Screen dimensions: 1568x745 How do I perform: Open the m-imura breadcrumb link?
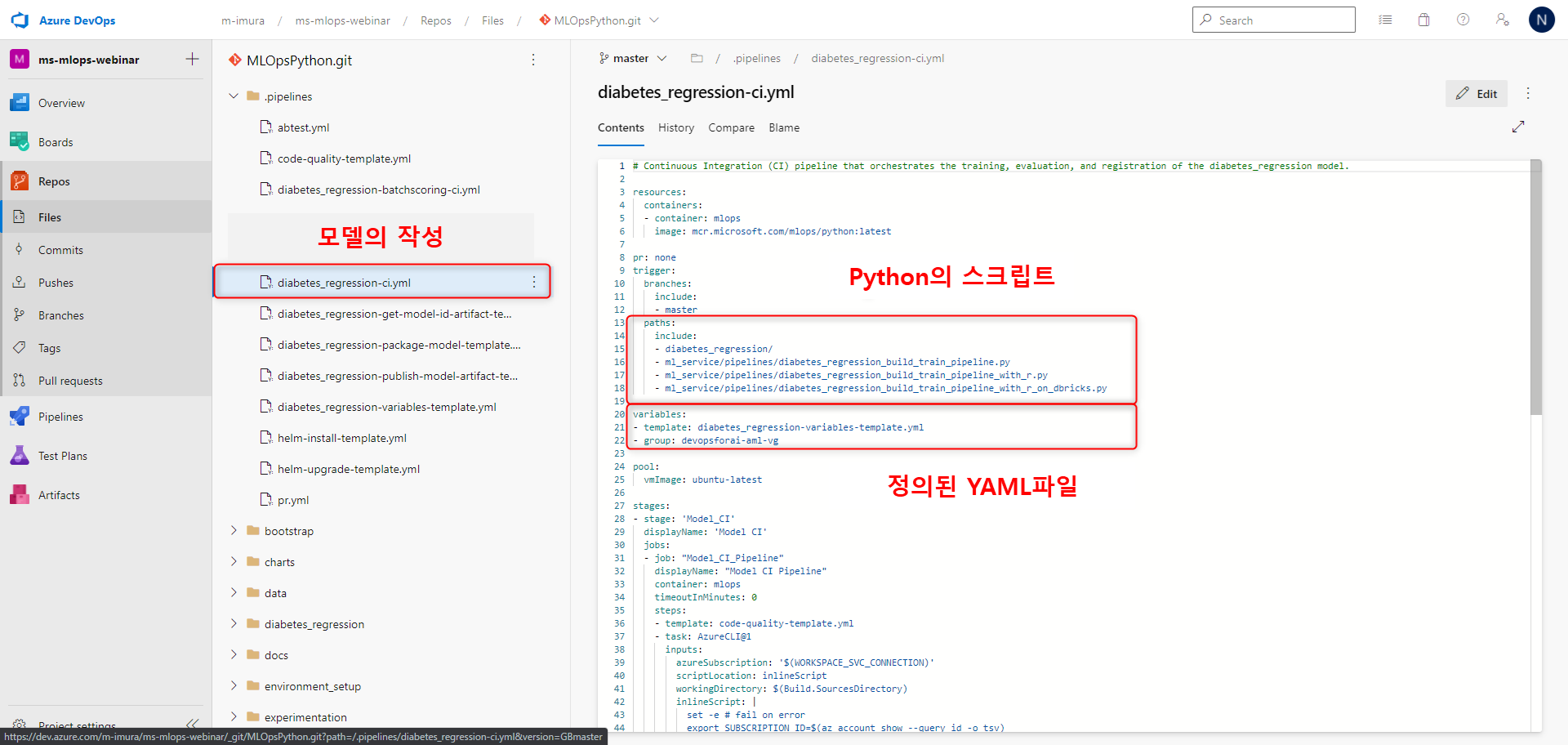pyautogui.click(x=243, y=20)
